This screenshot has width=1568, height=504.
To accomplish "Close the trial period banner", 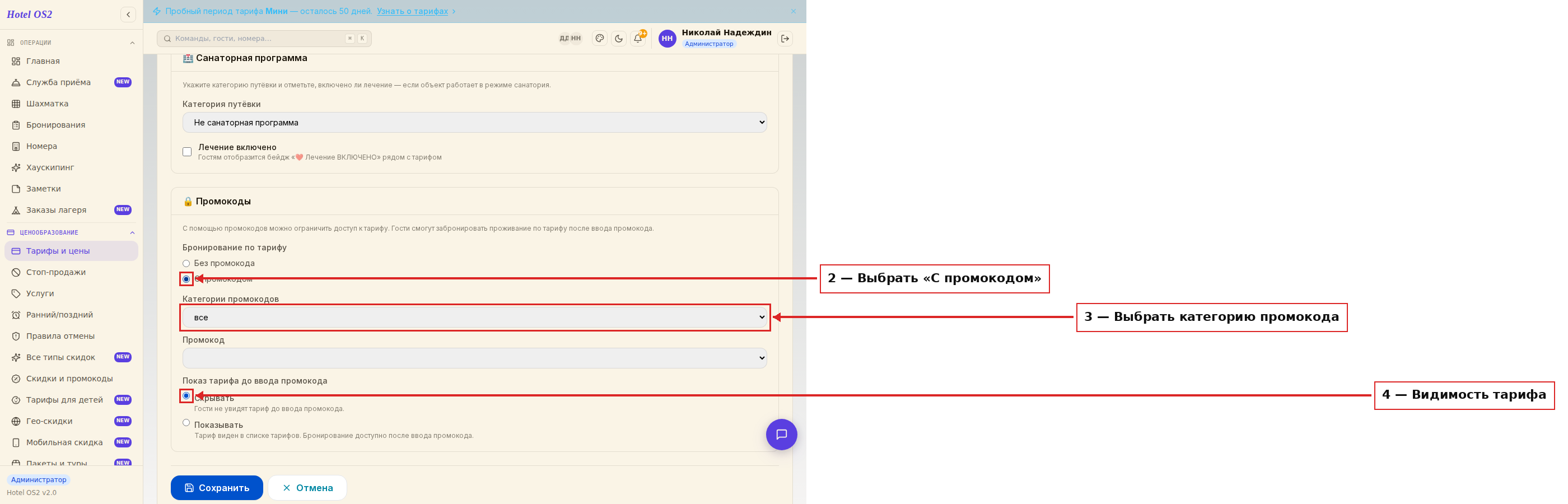I will pyautogui.click(x=793, y=11).
